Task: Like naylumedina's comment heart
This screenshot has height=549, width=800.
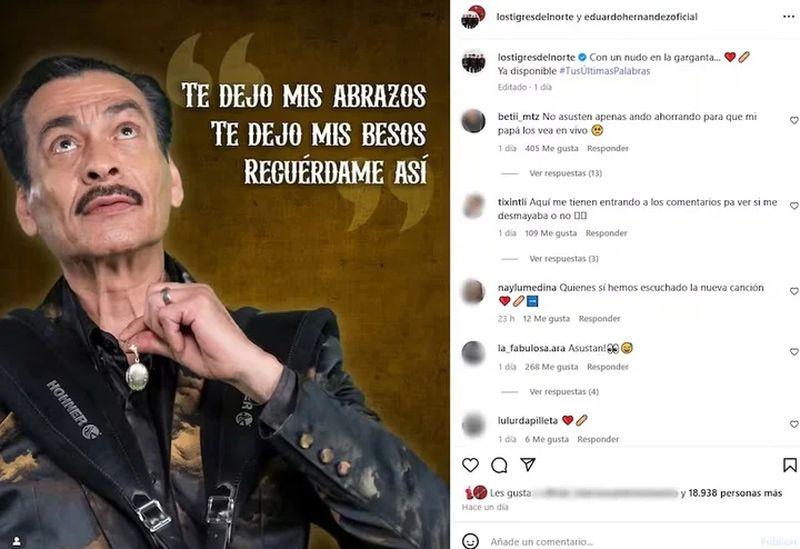Action: [x=794, y=291]
